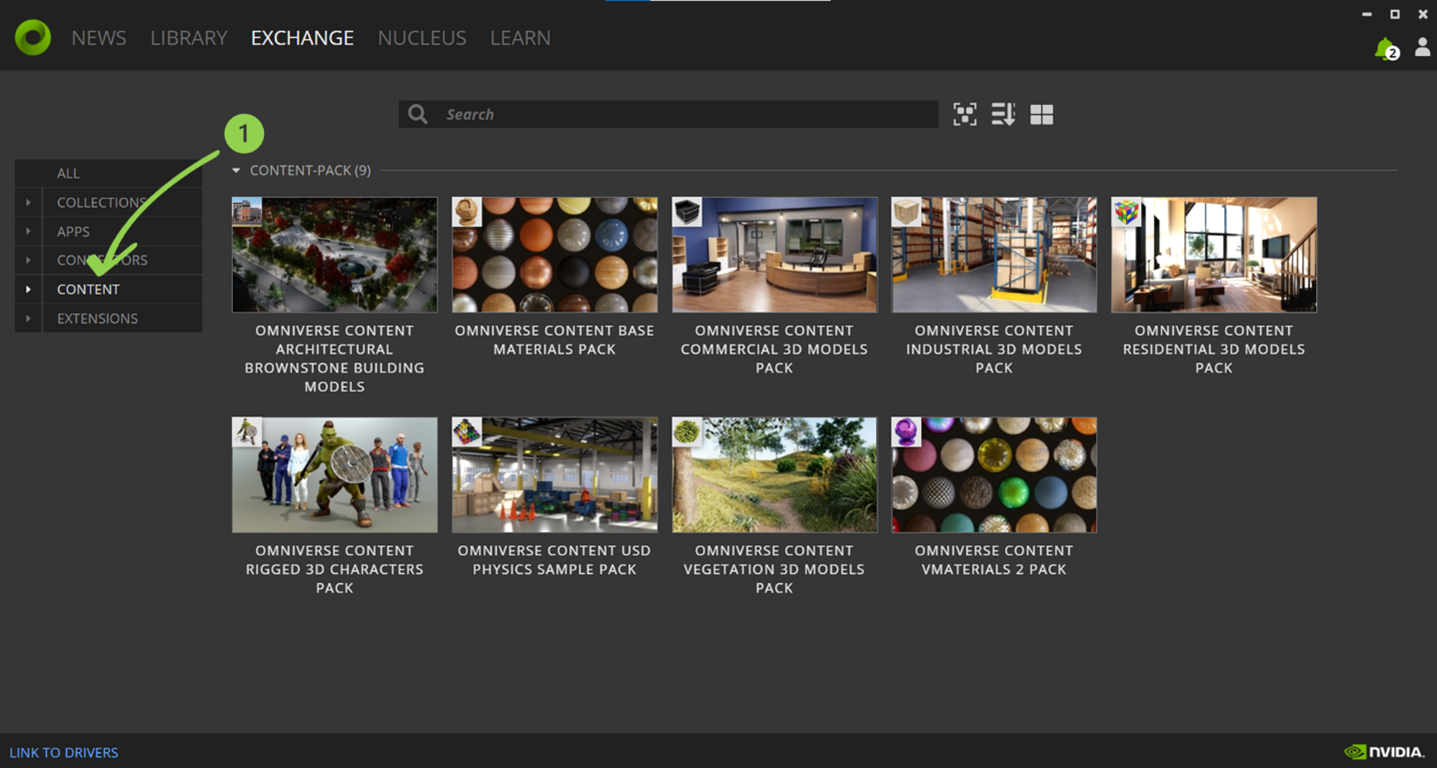Go to the News tab
Viewport: 1437px width, 768px height.
99,38
